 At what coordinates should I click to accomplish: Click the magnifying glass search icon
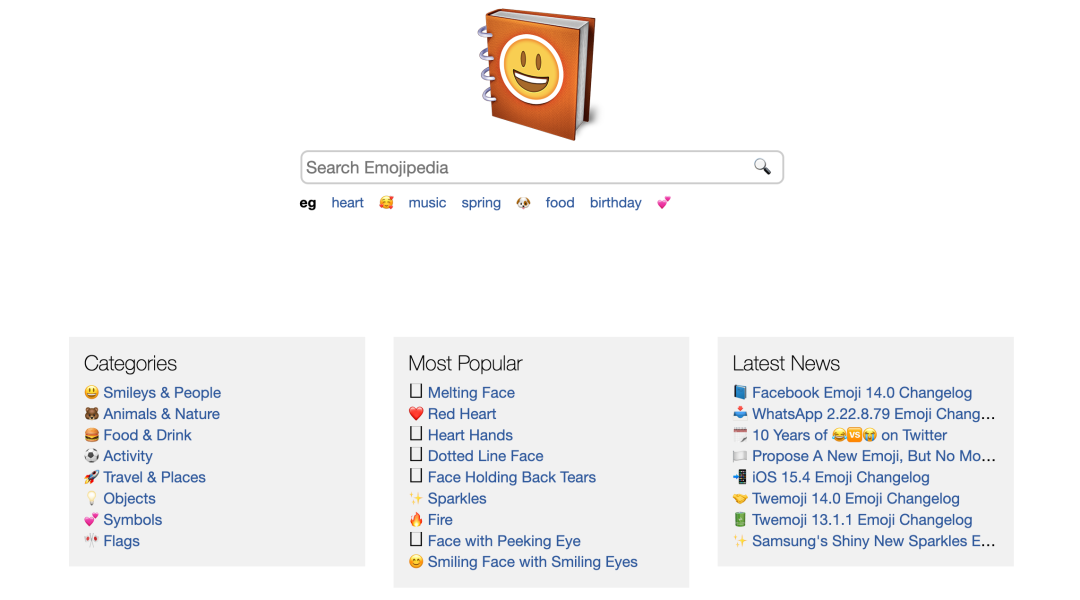(762, 167)
